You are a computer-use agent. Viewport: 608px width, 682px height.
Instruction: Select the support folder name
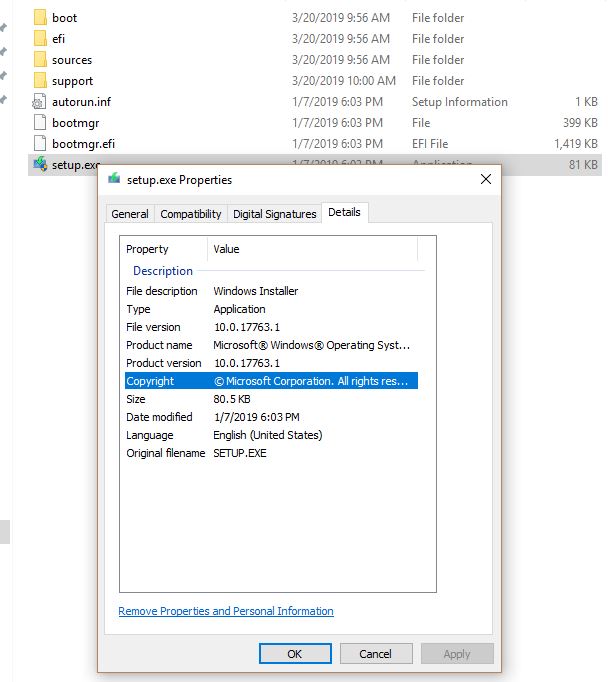[x=73, y=81]
